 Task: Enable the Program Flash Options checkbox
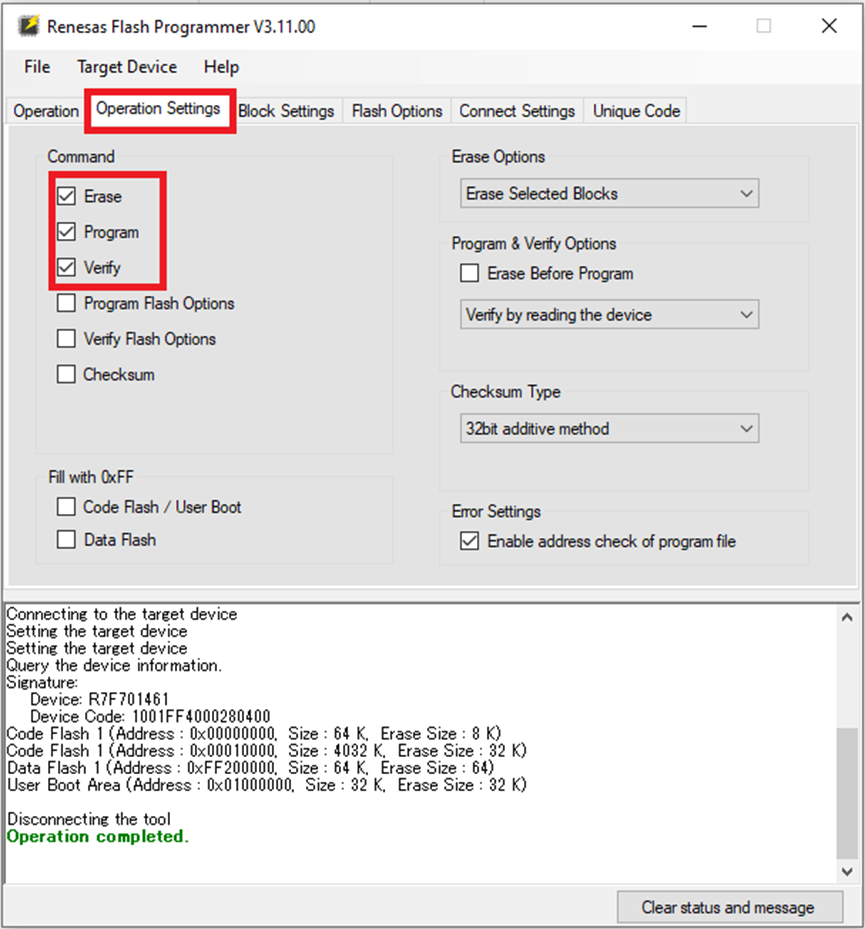[66, 303]
